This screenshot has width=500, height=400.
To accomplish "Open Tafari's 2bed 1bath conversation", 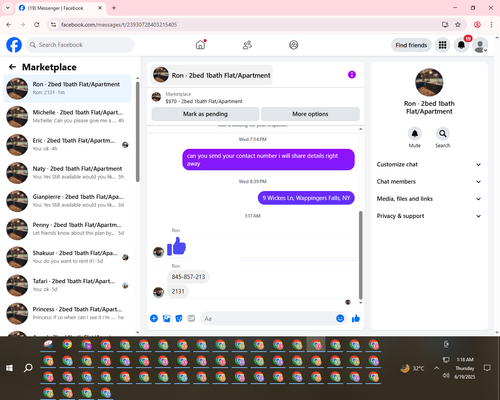I will click(x=67, y=285).
